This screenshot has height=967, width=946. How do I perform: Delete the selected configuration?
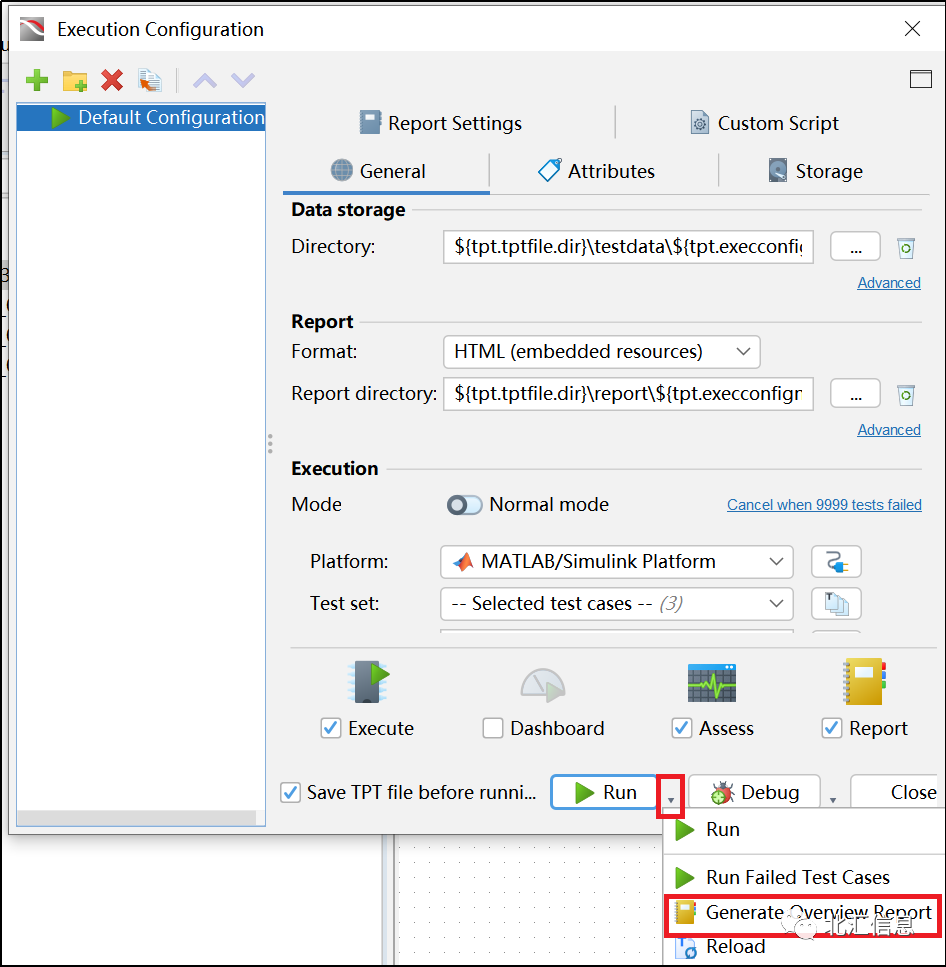click(112, 80)
